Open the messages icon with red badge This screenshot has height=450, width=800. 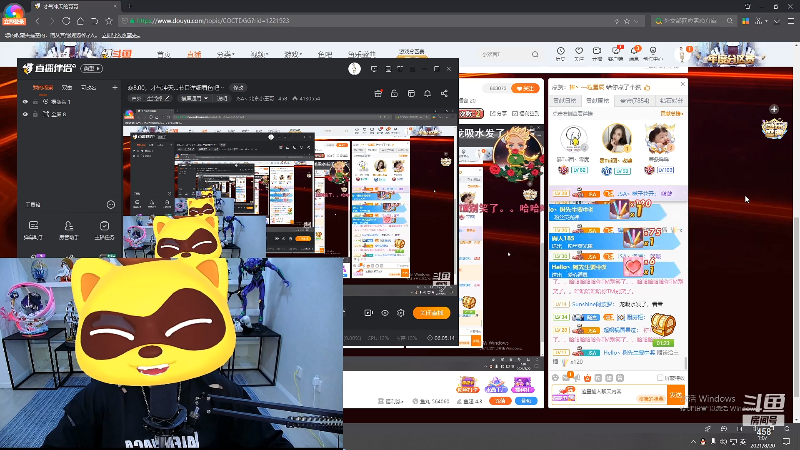635,51
